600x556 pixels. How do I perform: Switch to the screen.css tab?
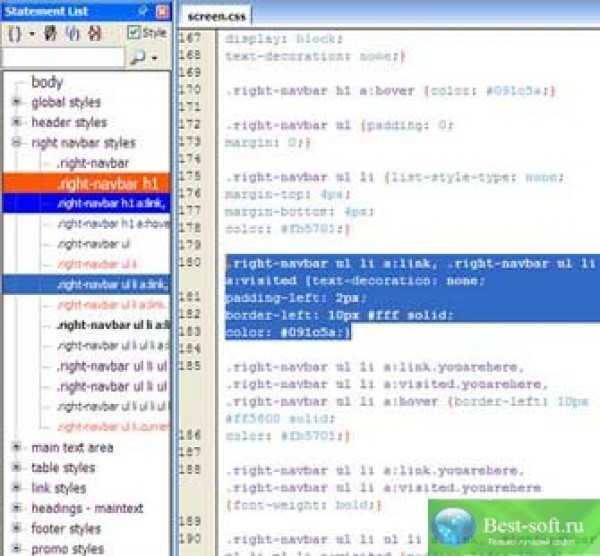(x=217, y=16)
